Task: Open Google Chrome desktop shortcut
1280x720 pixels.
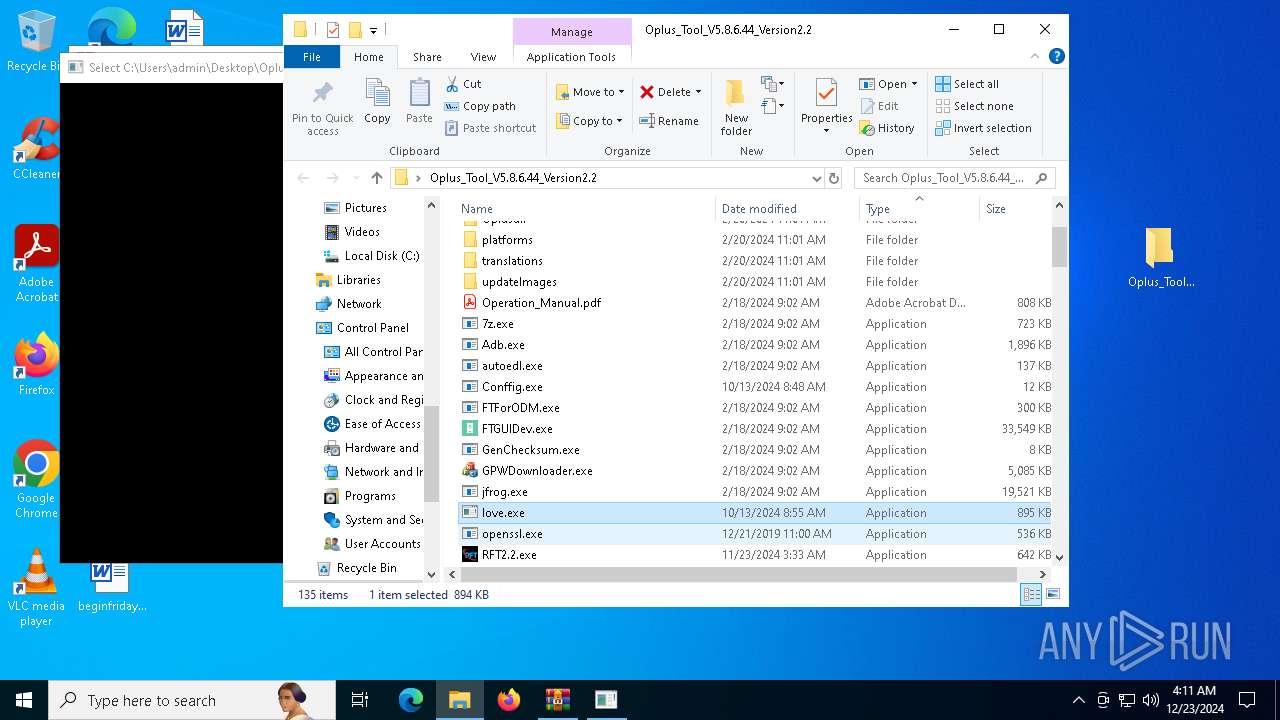Action: pyautogui.click(x=36, y=480)
